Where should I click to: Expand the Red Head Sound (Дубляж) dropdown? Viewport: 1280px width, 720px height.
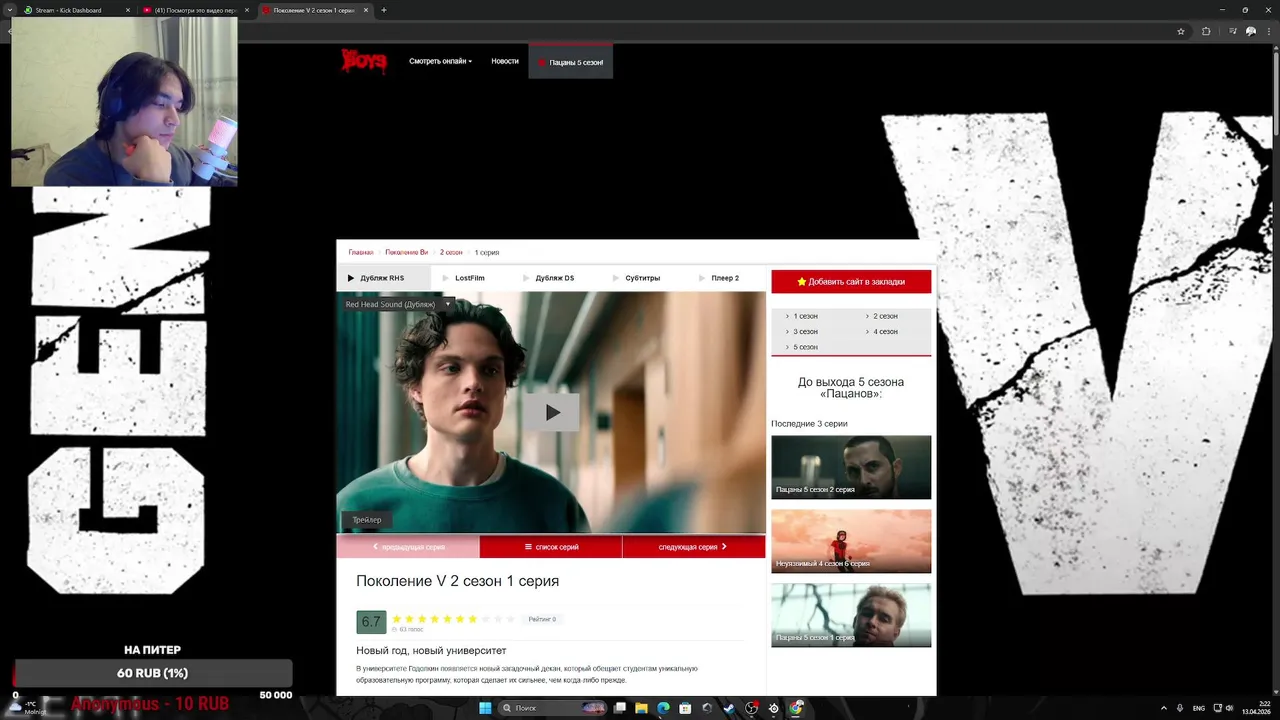398,304
